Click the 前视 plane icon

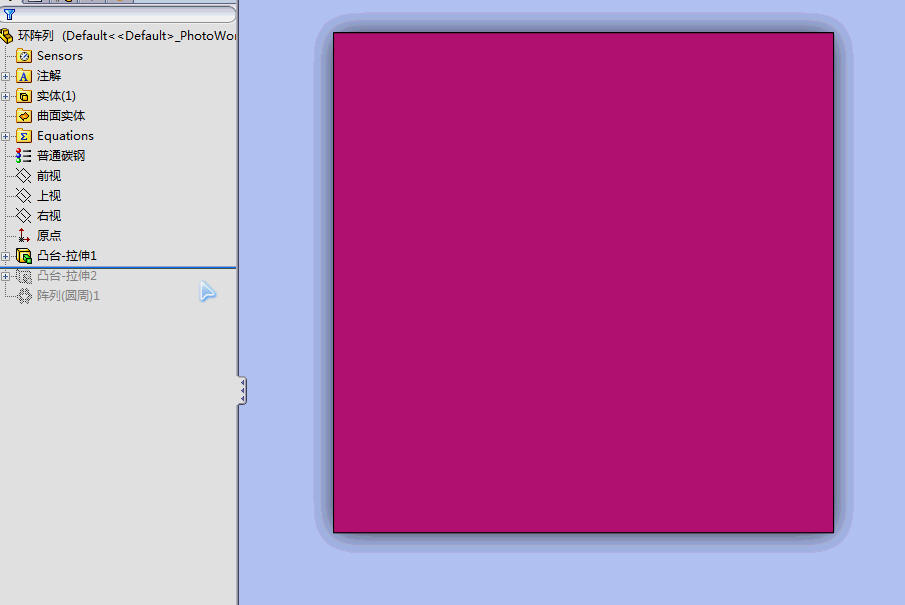click(24, 176)
